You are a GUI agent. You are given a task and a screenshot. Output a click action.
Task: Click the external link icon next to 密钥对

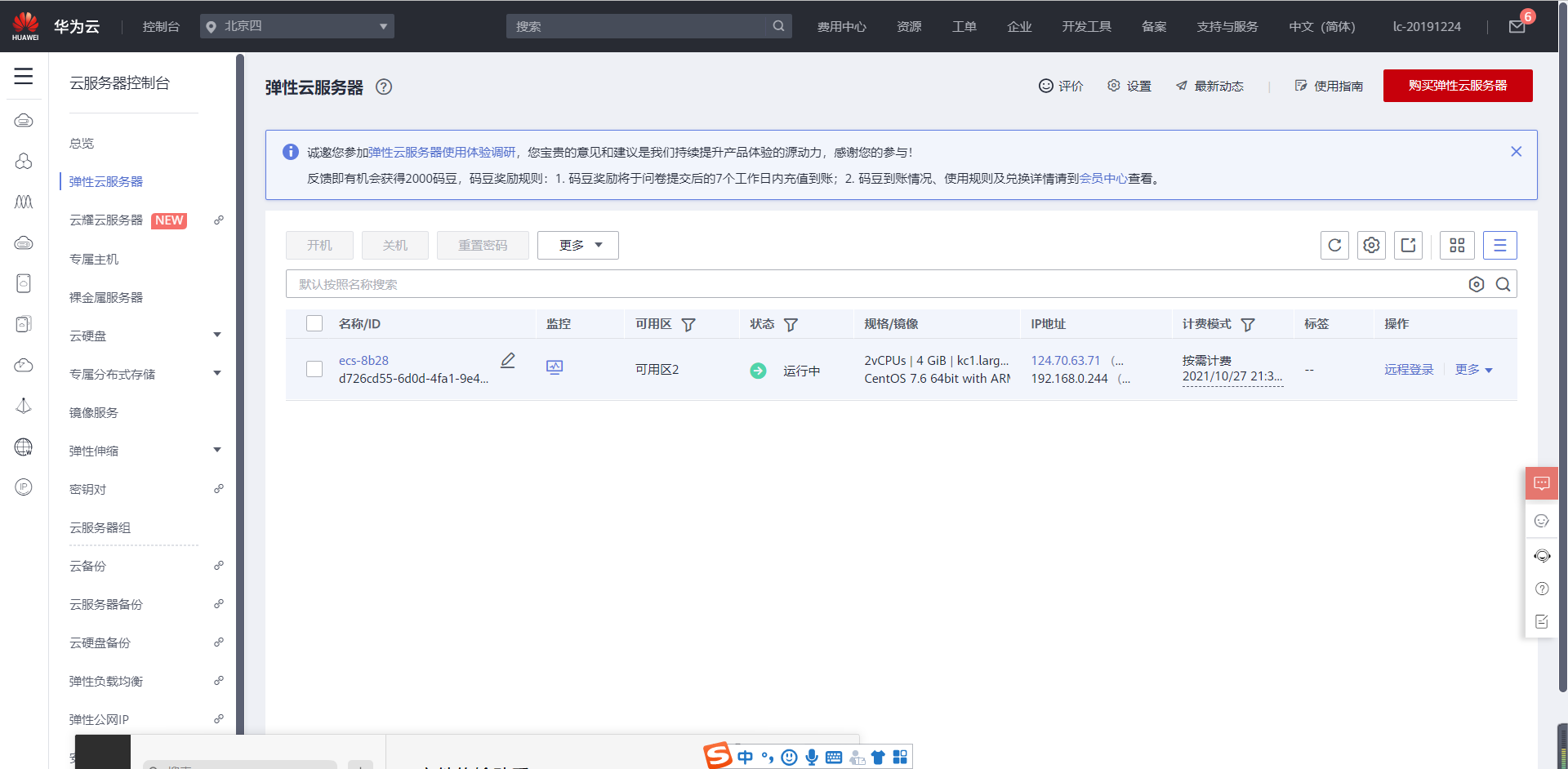(x=219, y=489)
